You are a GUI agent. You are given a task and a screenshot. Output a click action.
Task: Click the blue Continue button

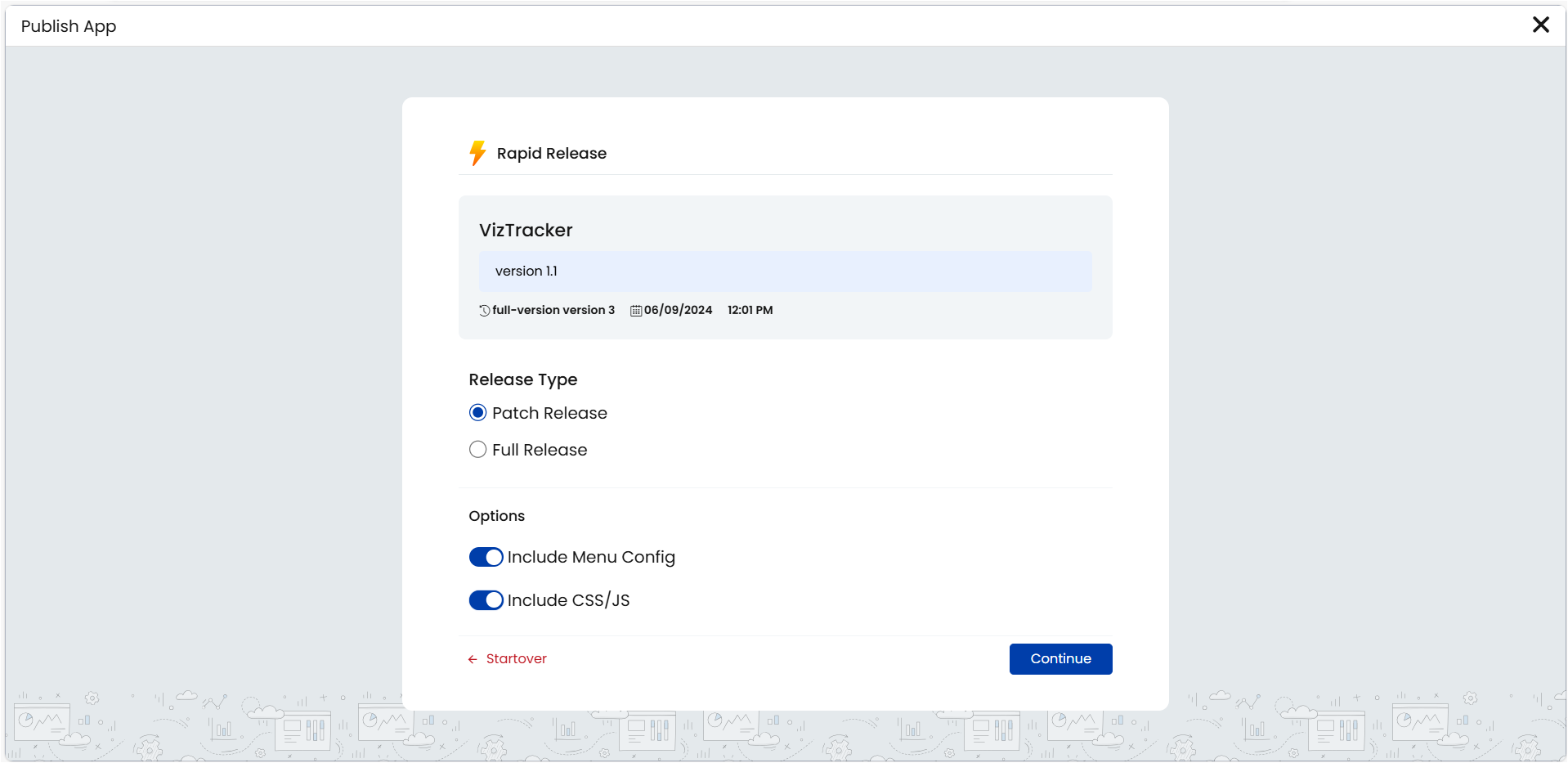(1060, 659)
